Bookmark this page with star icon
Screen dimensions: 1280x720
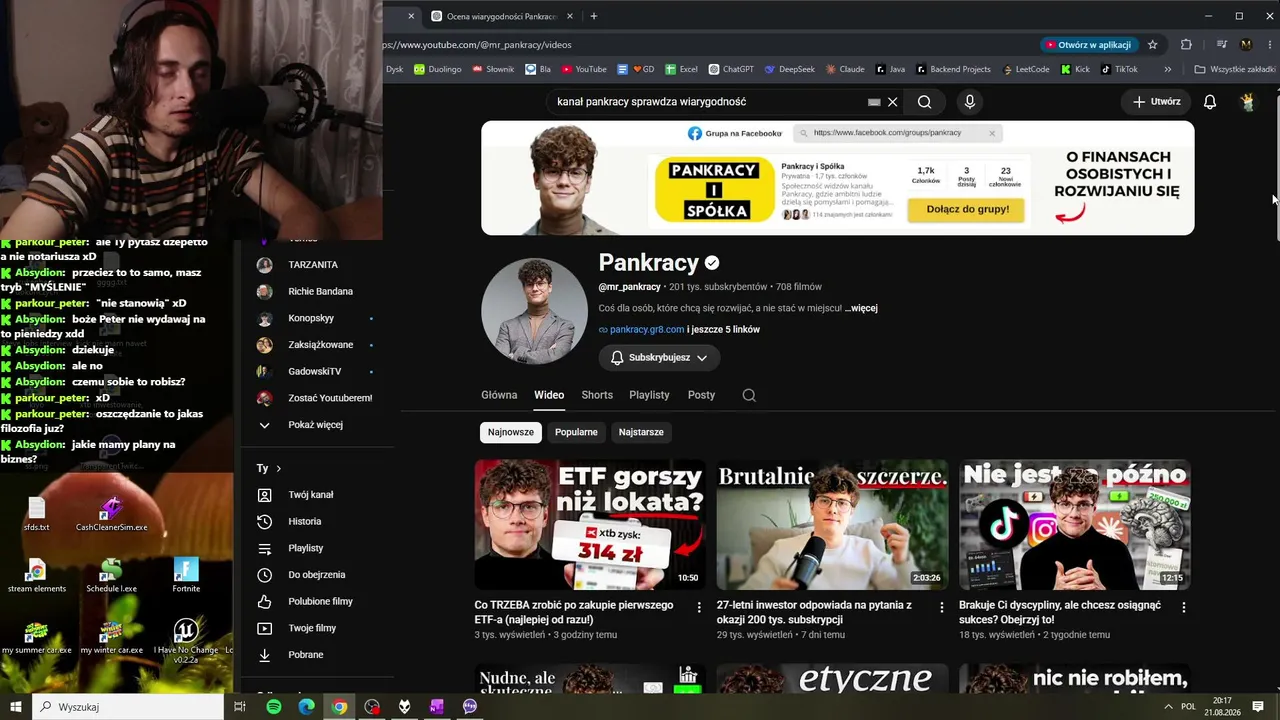[x=1152, y=45]
